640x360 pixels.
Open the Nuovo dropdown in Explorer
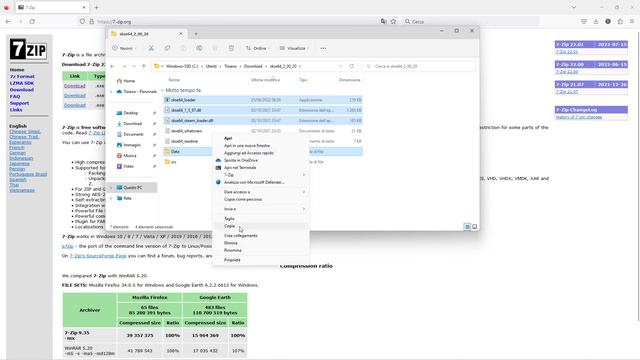pyautogui.click(x=124, y=48)
